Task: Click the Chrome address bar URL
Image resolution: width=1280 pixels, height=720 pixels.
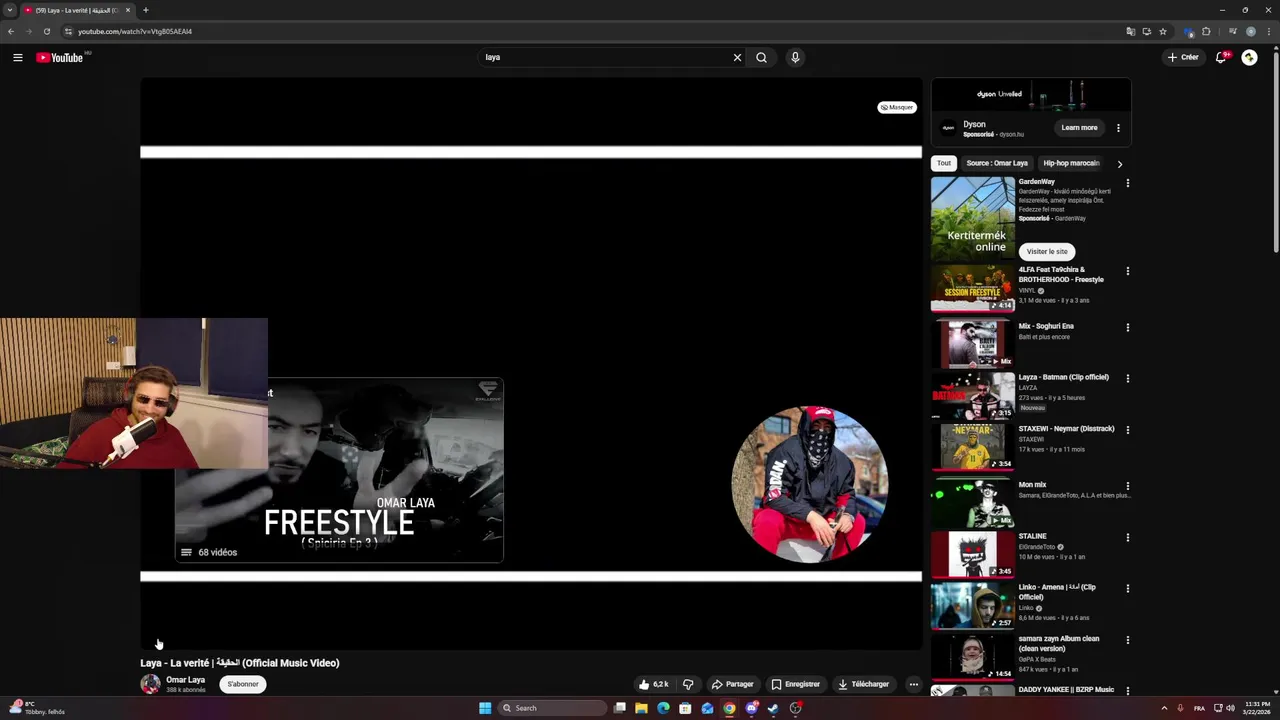Action: pos(135,31)
